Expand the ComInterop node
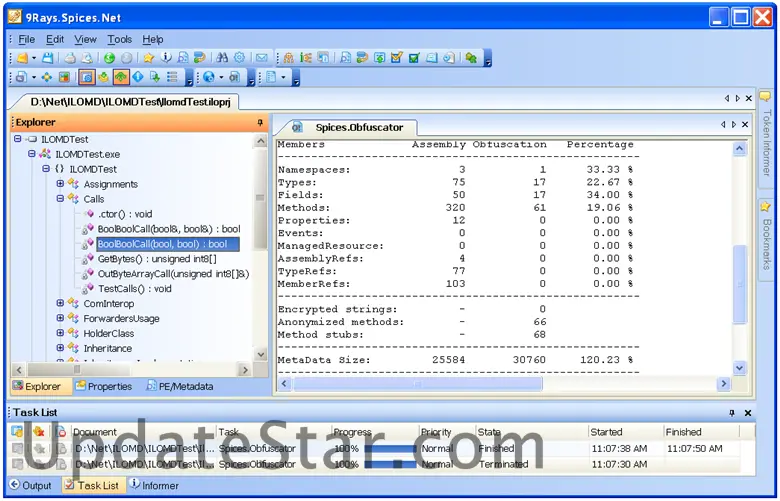The height and width of the screenshot is (501, 780). (60, 303)
